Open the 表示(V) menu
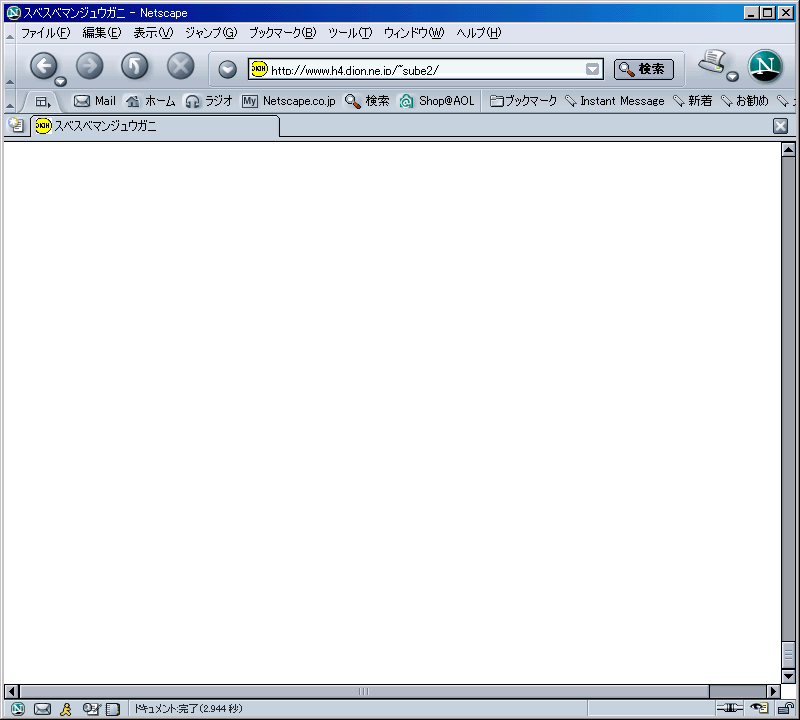Viewport: 800px width, 720px height. point(153,33)
